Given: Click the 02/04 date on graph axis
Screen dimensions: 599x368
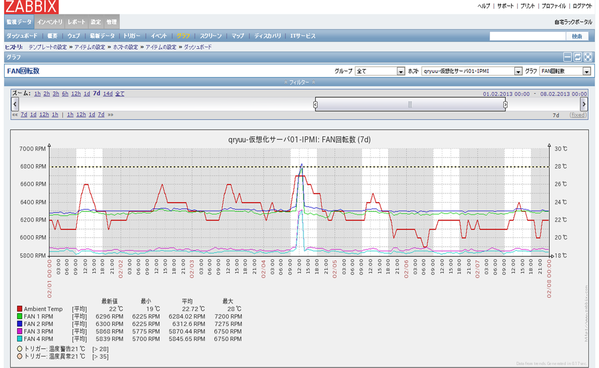Looking at the screenshot, I should click(263, 269).
